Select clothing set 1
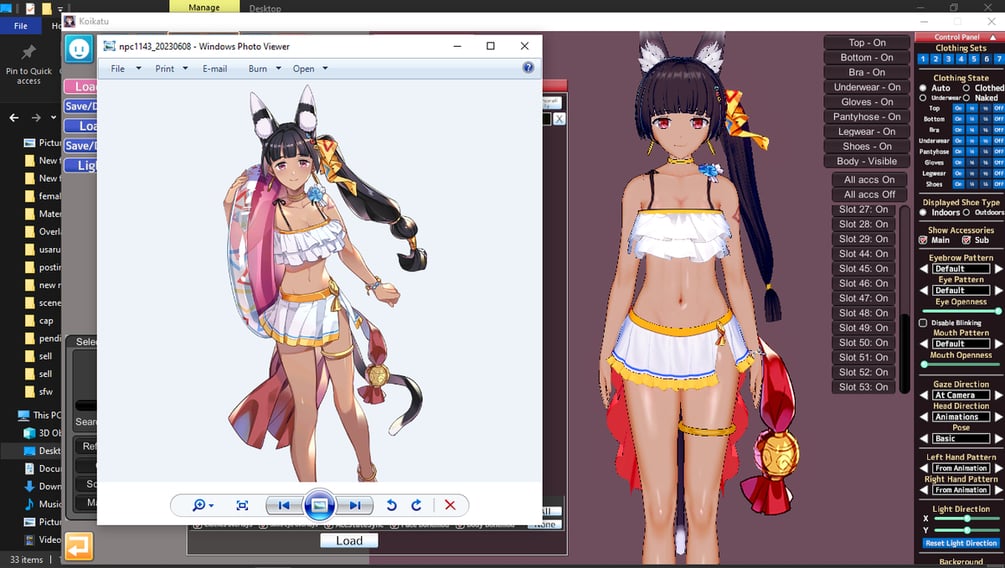The width and height of the screenshot is (1005, 568). (x=923, y=59)
